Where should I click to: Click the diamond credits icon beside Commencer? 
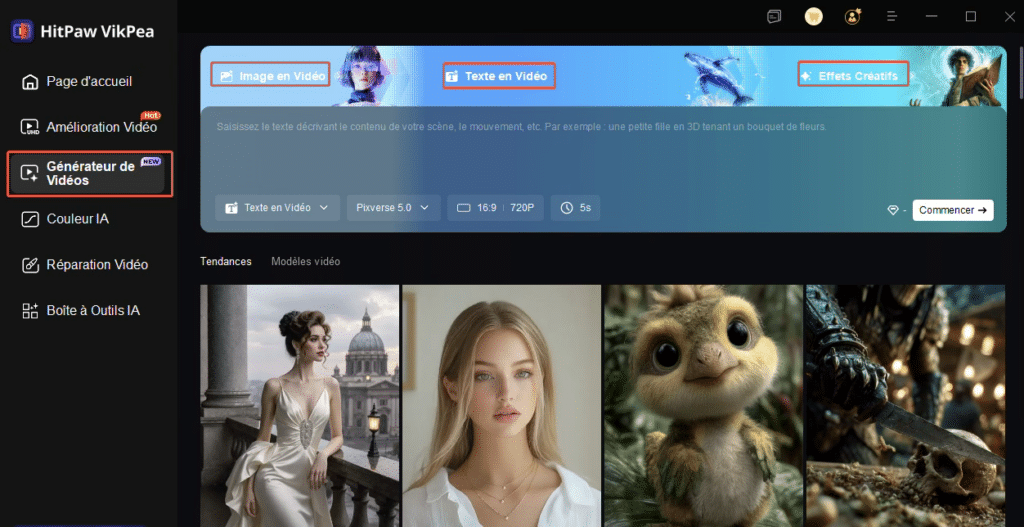click(x=893, y=210)
